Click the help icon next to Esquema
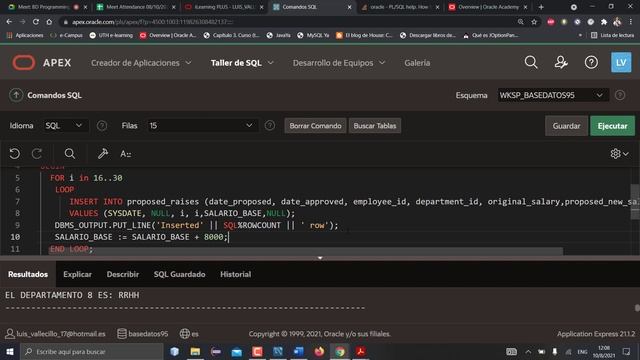Viewport: 640px width, 360px height. coord(620,95)
